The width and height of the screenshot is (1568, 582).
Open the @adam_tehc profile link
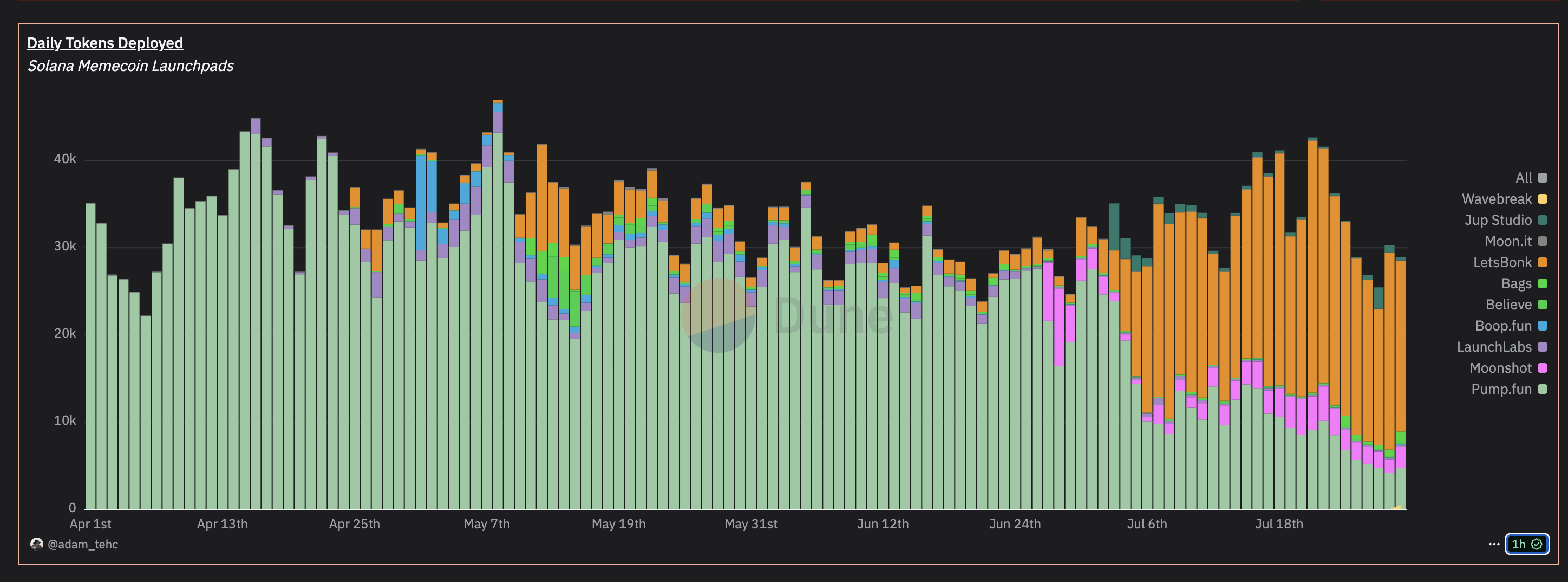(83, 544)
